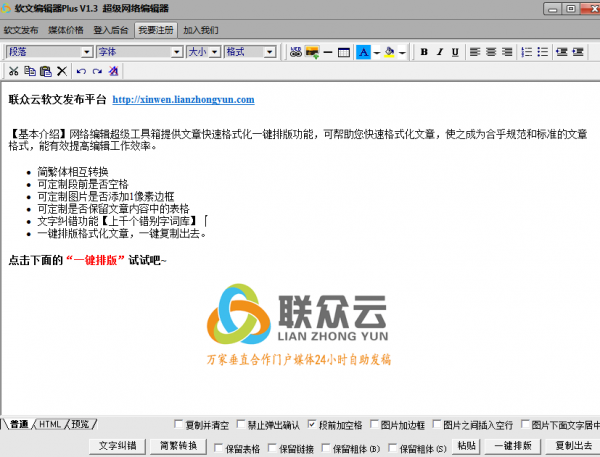The image size is (600, 457).
Task: Click the 简繁体相互转换 bullet line
Action: (x=73, y=171)
